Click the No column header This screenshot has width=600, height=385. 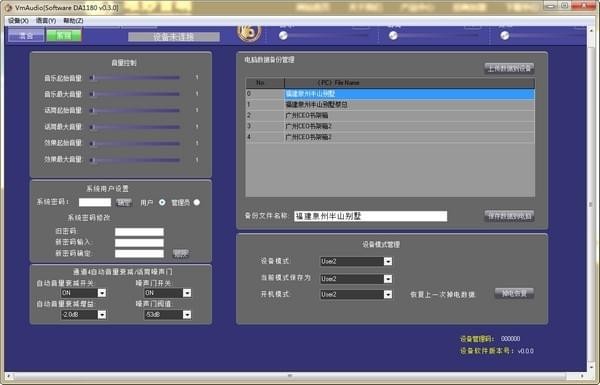265,83
